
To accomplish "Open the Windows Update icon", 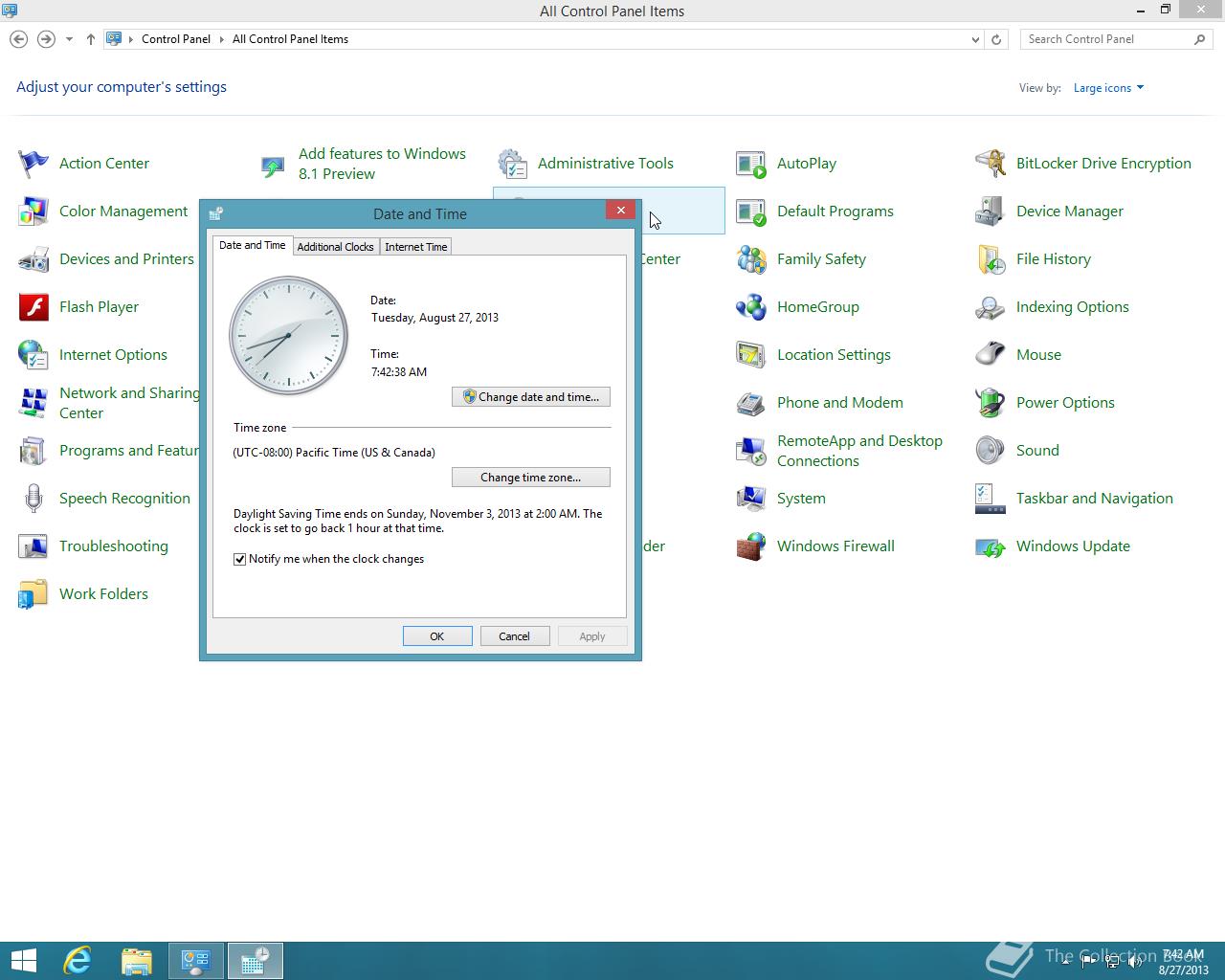I will (x=991, y=546).
